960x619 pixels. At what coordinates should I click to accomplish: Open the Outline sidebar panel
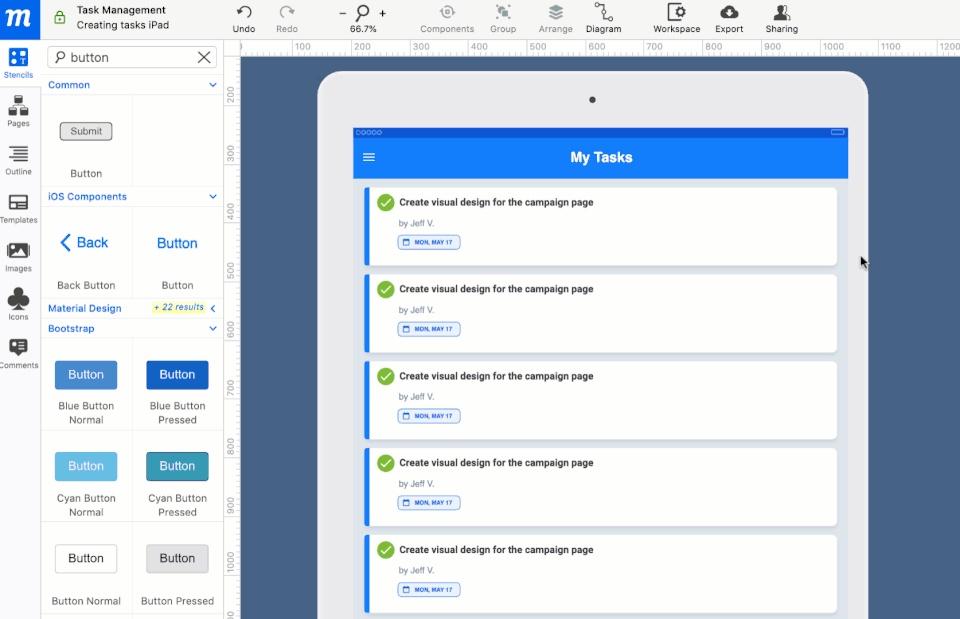click(x=18, y=160)
